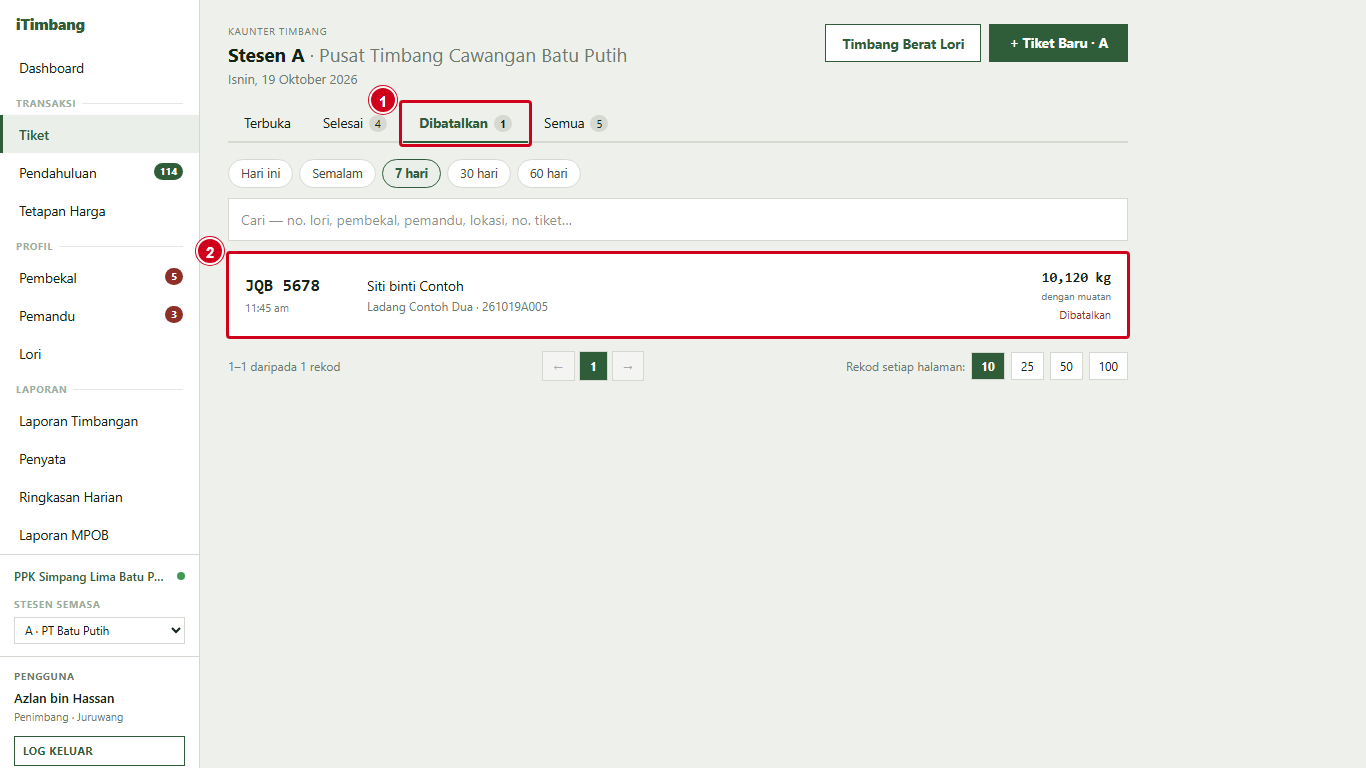Filter tickets by Hari ini

point(261,173)
